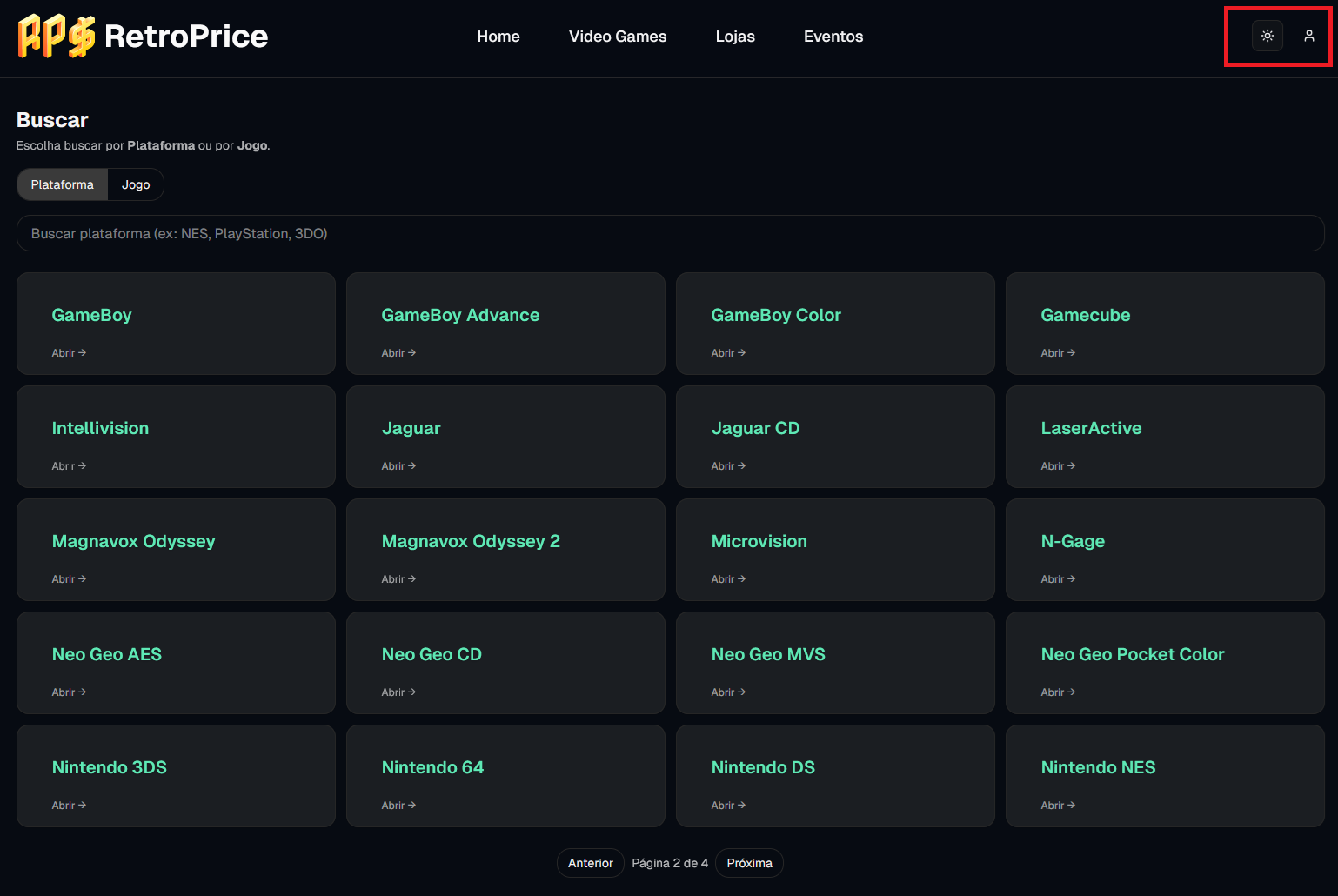The width and height of the screenshot is (1338, 896).
Task: Select the Magnavox Odyssey 2 title
Action: (471, 541)
